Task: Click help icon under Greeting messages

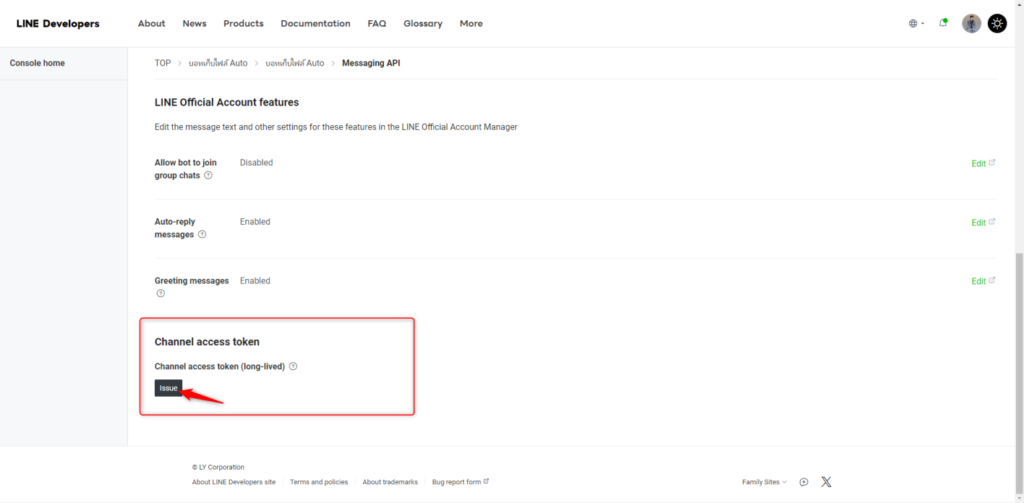Action: [160, 293]
